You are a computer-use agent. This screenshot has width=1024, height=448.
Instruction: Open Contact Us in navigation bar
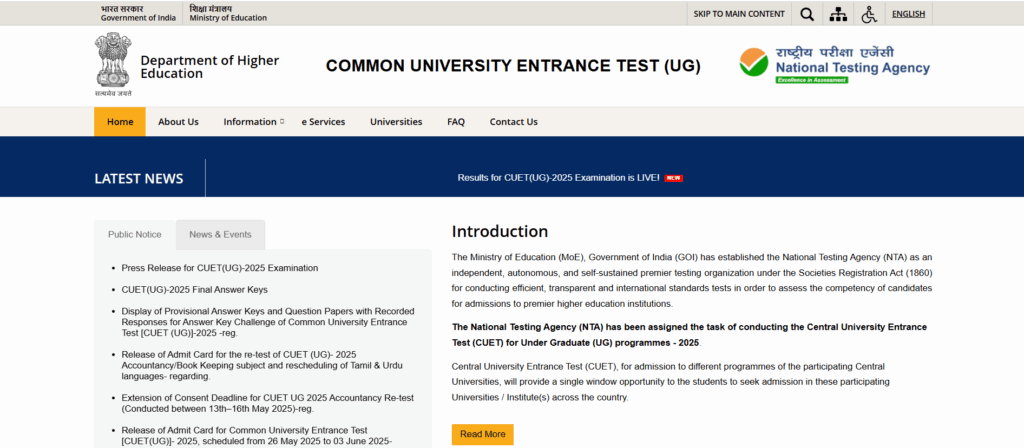513,122
